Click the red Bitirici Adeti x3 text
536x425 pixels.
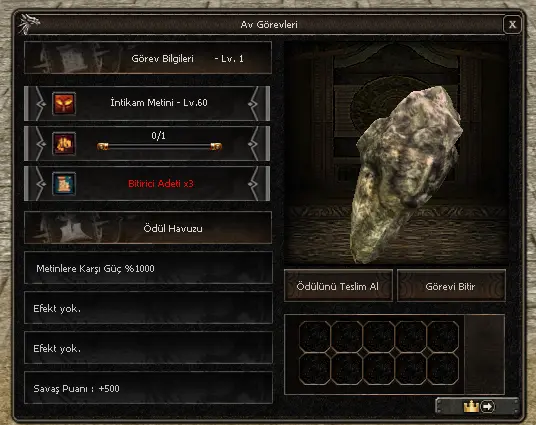[161, 184]
